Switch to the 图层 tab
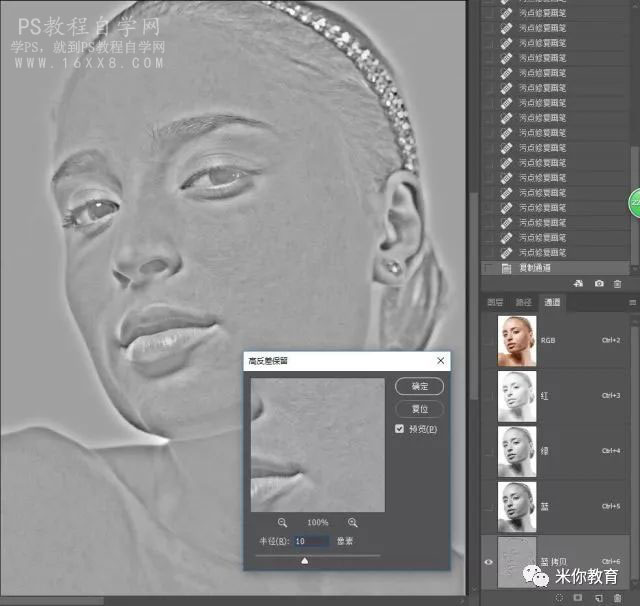The width and height of the screenshot is (640, 606). click(495, 302)
